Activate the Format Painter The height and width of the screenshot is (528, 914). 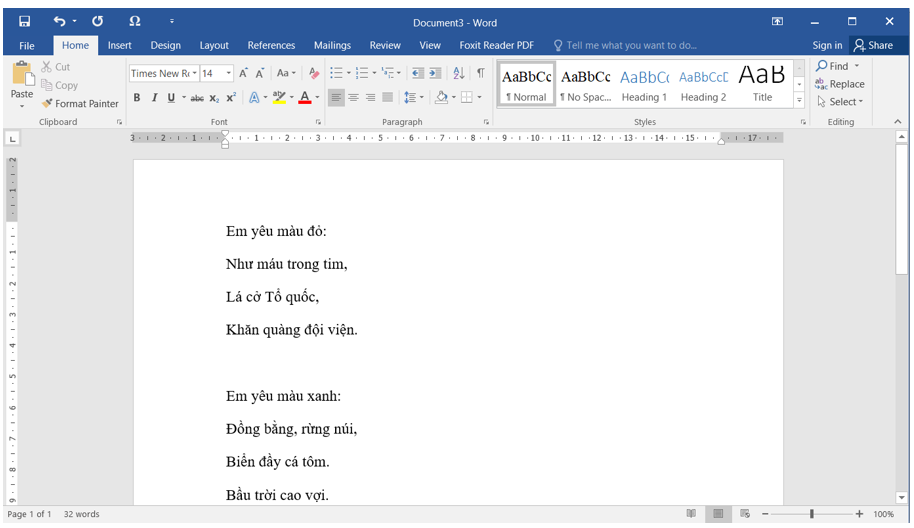[80, 104]
